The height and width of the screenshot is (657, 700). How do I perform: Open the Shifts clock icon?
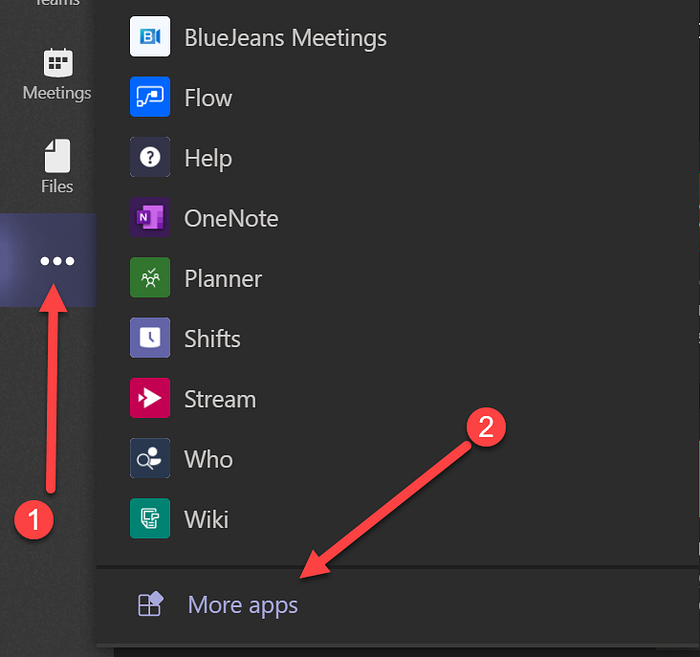(150, 337)
